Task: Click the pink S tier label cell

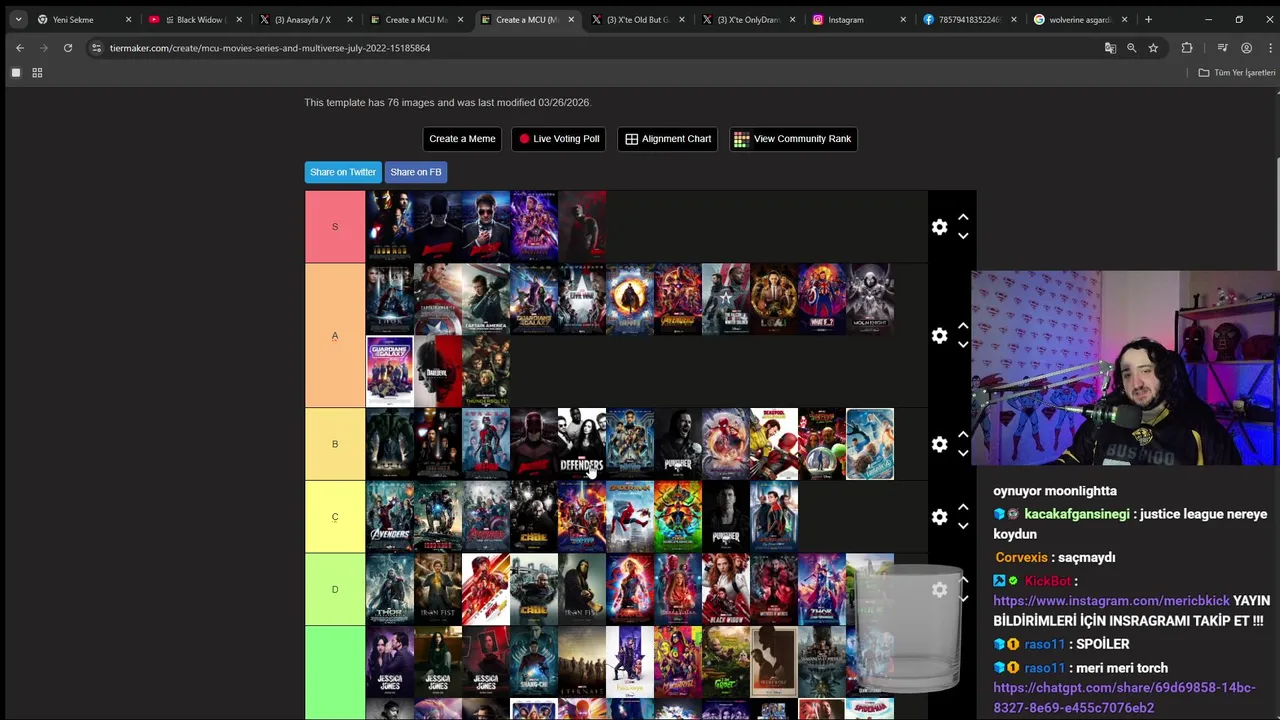Action: [335, 227]
